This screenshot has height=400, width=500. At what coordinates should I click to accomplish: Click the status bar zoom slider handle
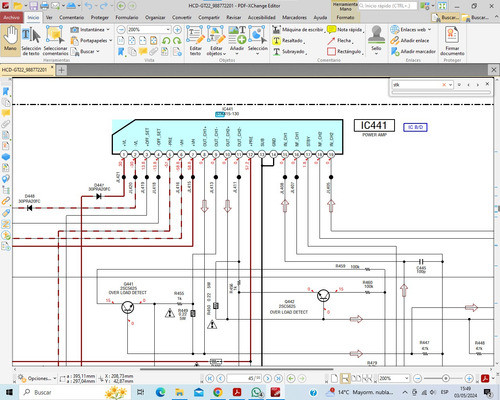click(445, 378)
